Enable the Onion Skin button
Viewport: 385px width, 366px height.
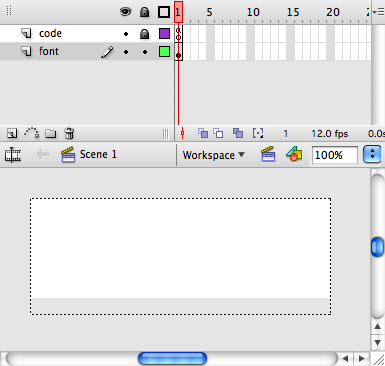click(203, 133)
